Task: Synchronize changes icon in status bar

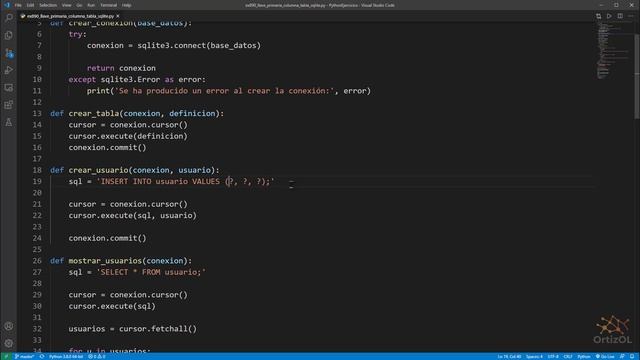Action: 42,356
